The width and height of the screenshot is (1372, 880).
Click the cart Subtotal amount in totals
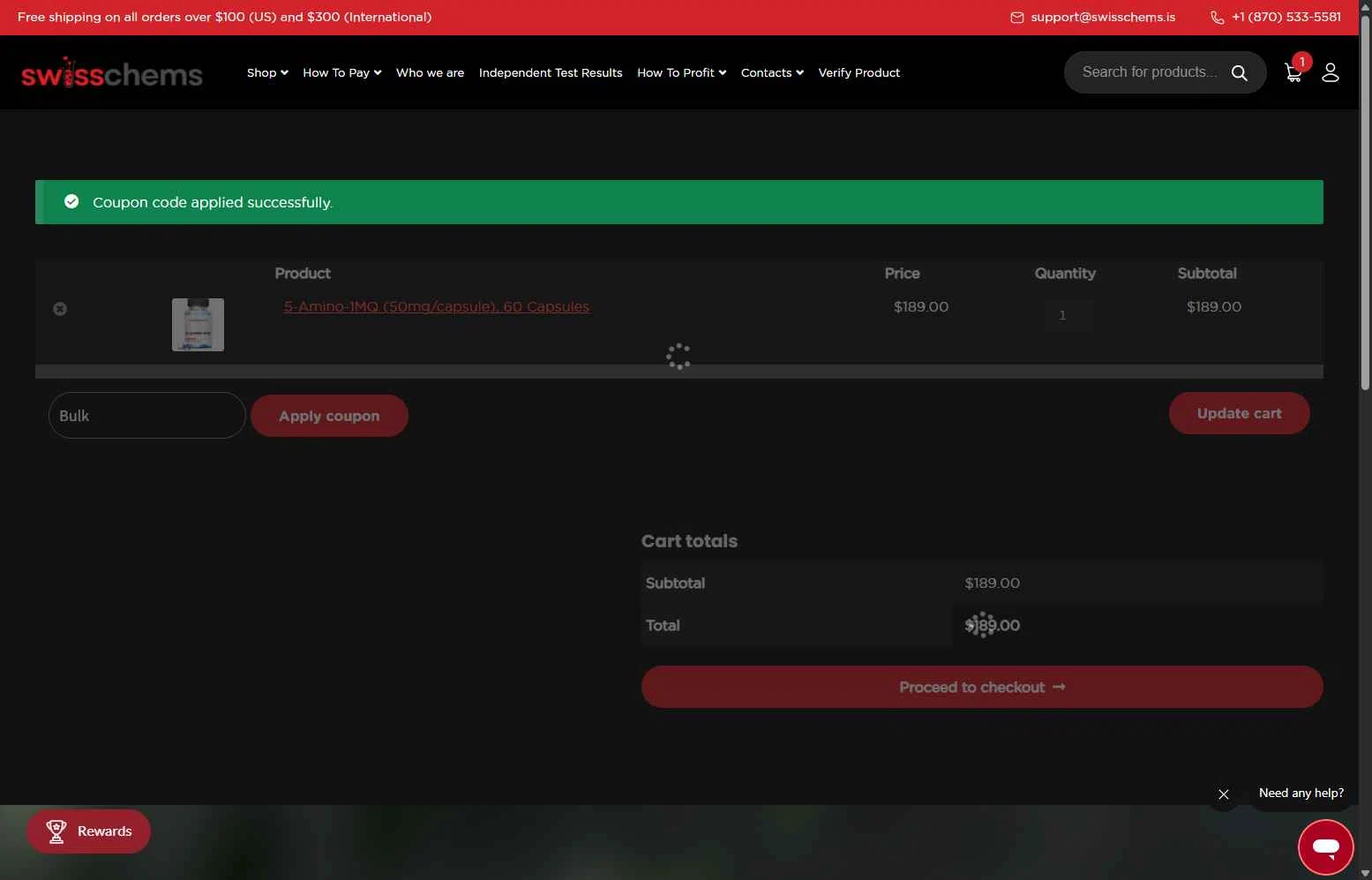point(992,583)
